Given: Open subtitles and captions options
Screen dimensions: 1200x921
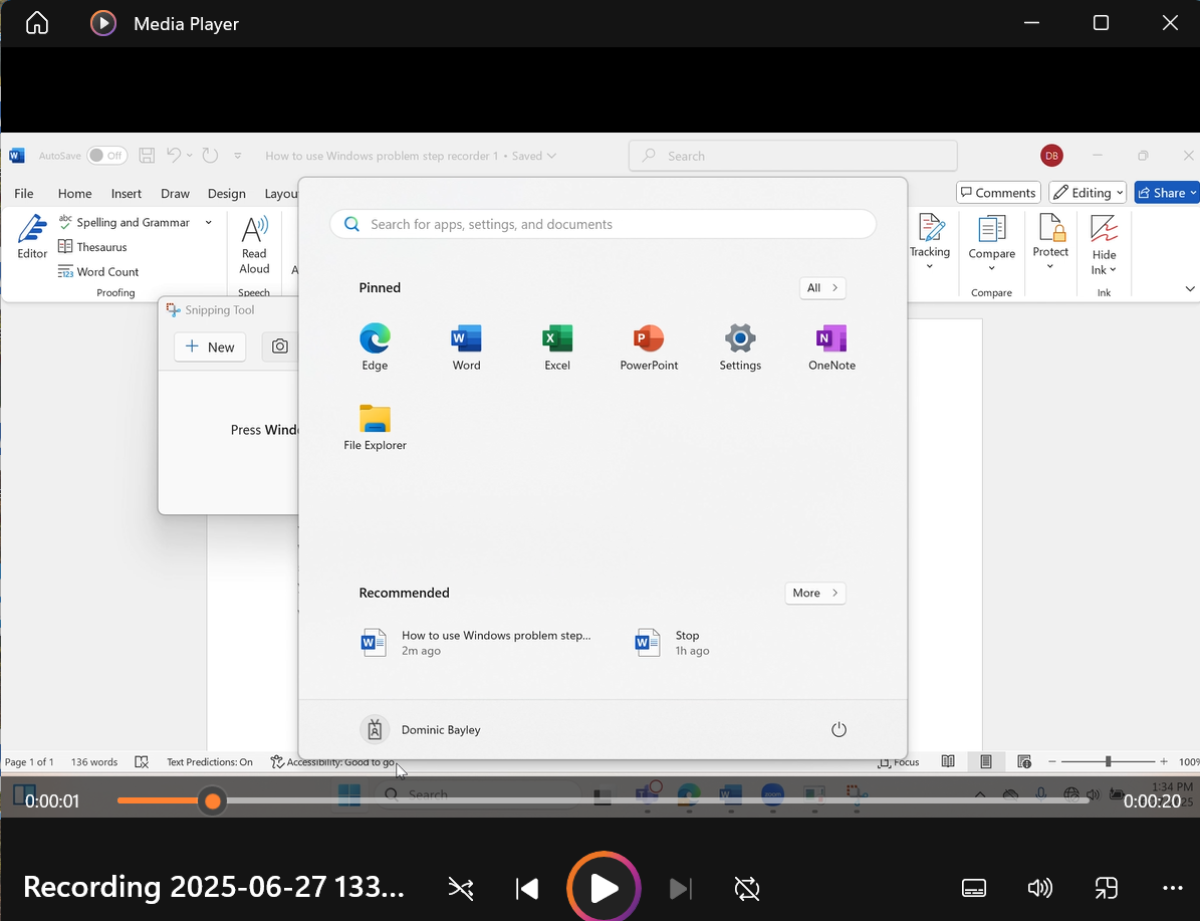Looking at the screenshot, I should click(974, 888).
